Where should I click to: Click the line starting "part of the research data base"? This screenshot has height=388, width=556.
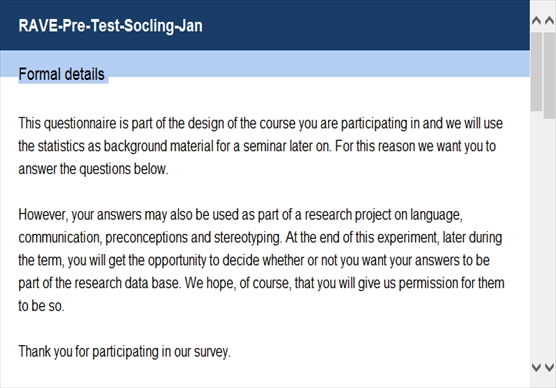(261, 283)
